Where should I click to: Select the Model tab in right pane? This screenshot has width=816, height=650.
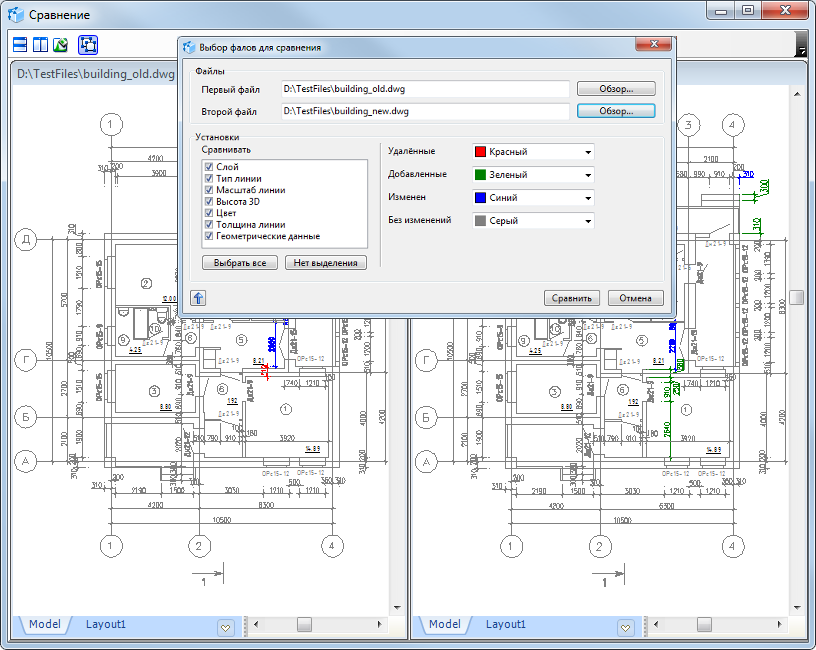click(x=444, y=624)
